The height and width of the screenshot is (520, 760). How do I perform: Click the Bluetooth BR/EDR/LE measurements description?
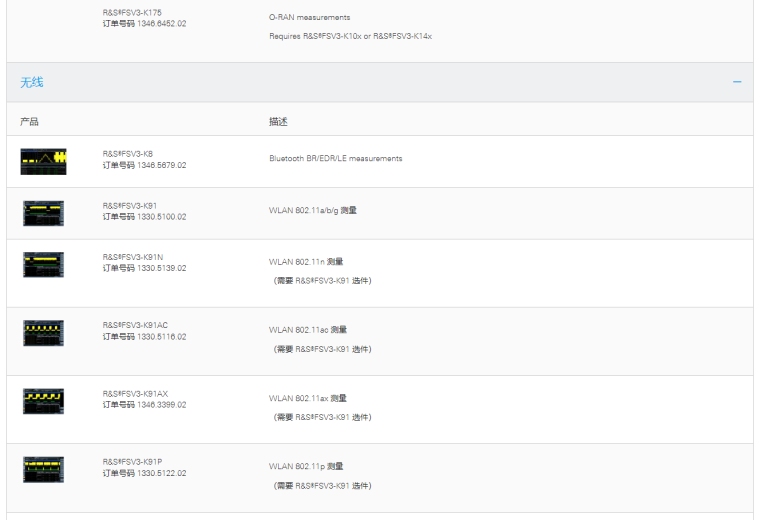(x=335, y=158)
